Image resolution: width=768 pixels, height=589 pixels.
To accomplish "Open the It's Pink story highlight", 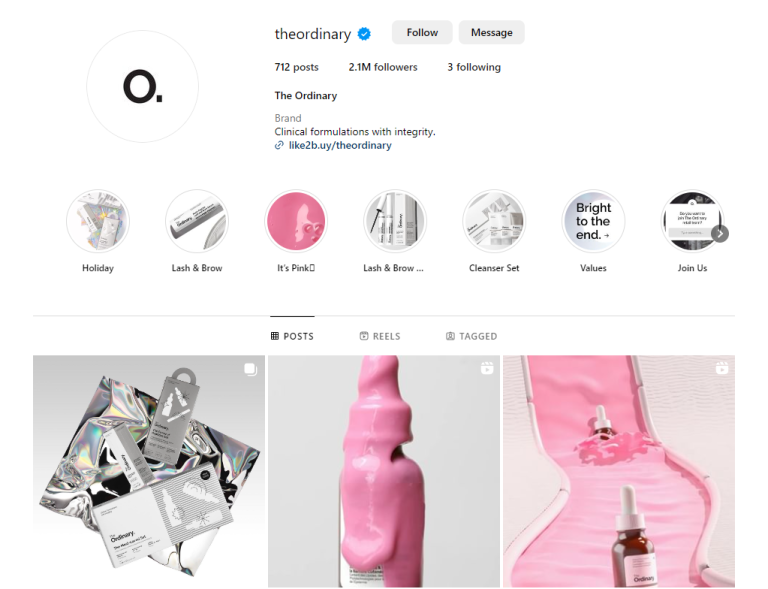I will coord(296,221).
